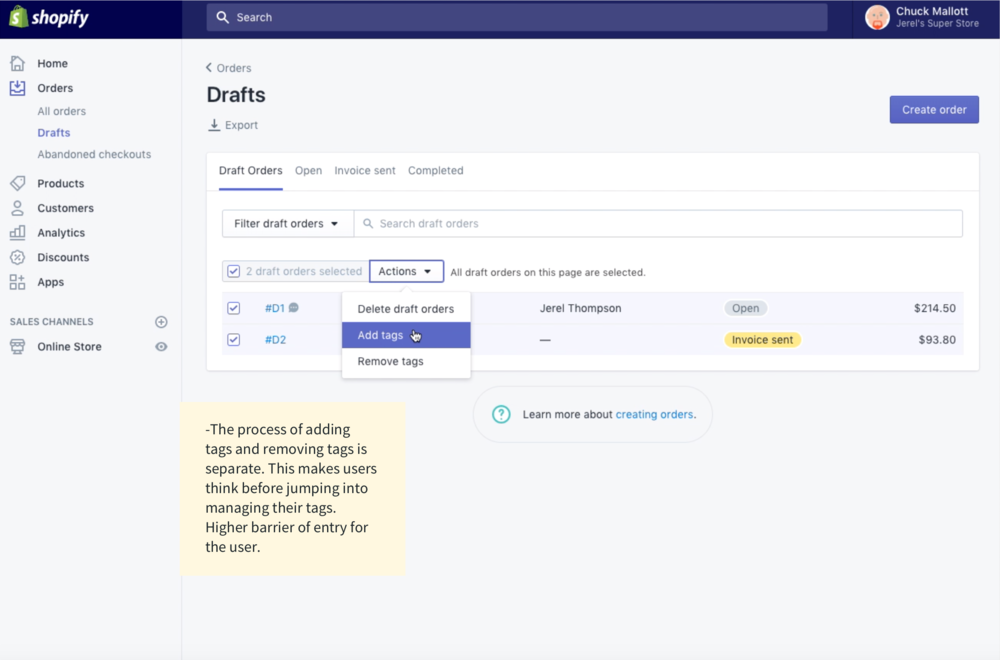The width and height of the screenshot is (1000, 660).
Task: Click the note icon beside #D1
Action: coord(293,307)
